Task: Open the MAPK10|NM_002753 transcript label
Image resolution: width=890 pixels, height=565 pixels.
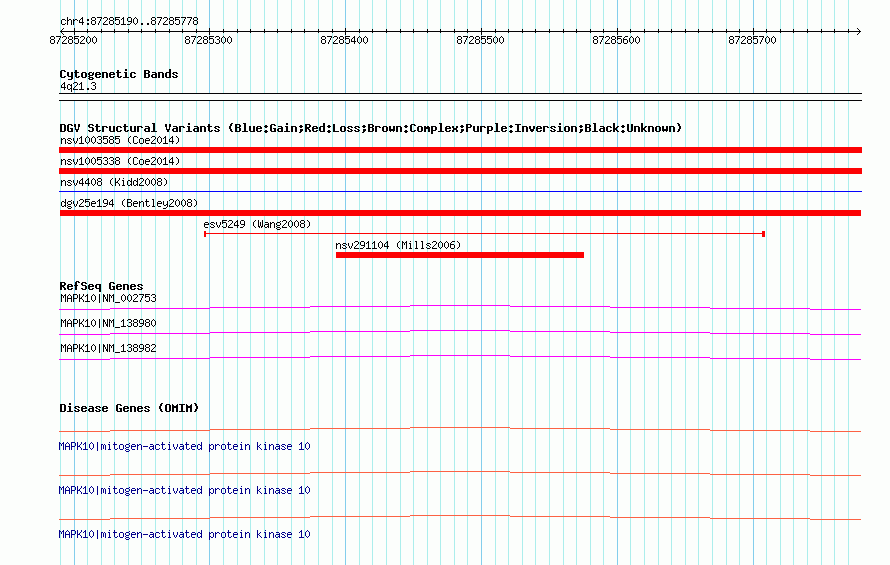Action: [108, 299]
